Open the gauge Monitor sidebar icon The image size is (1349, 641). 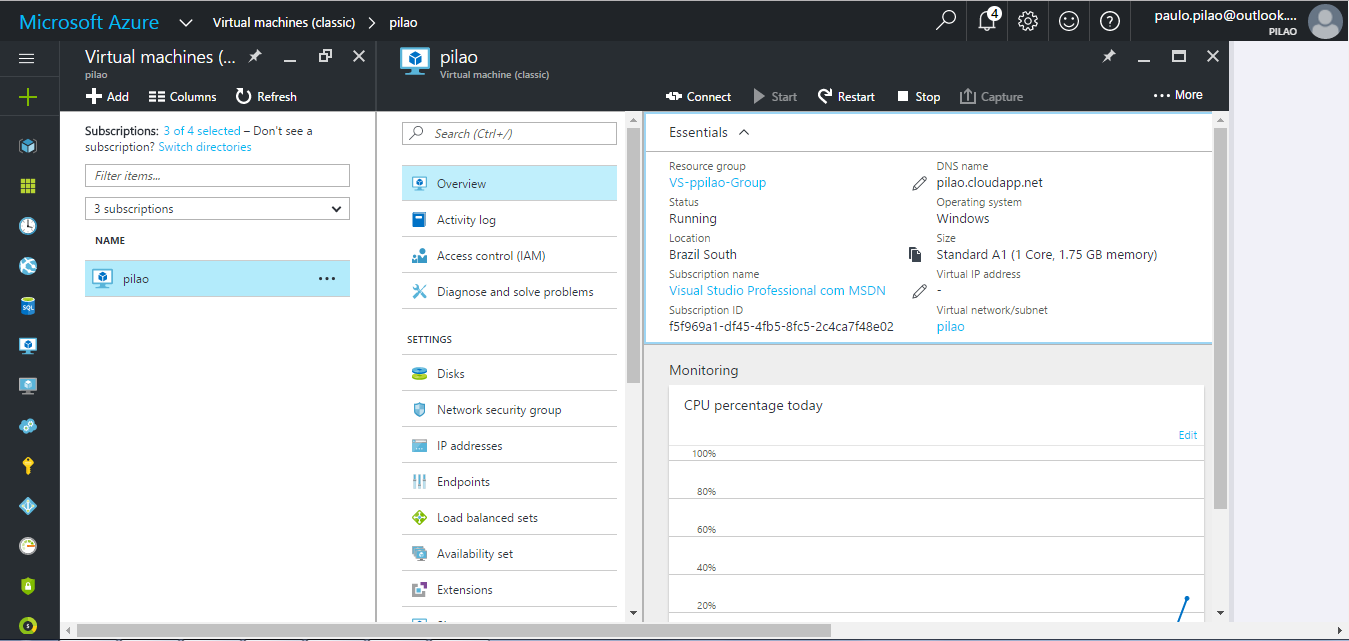coord(28,546)
